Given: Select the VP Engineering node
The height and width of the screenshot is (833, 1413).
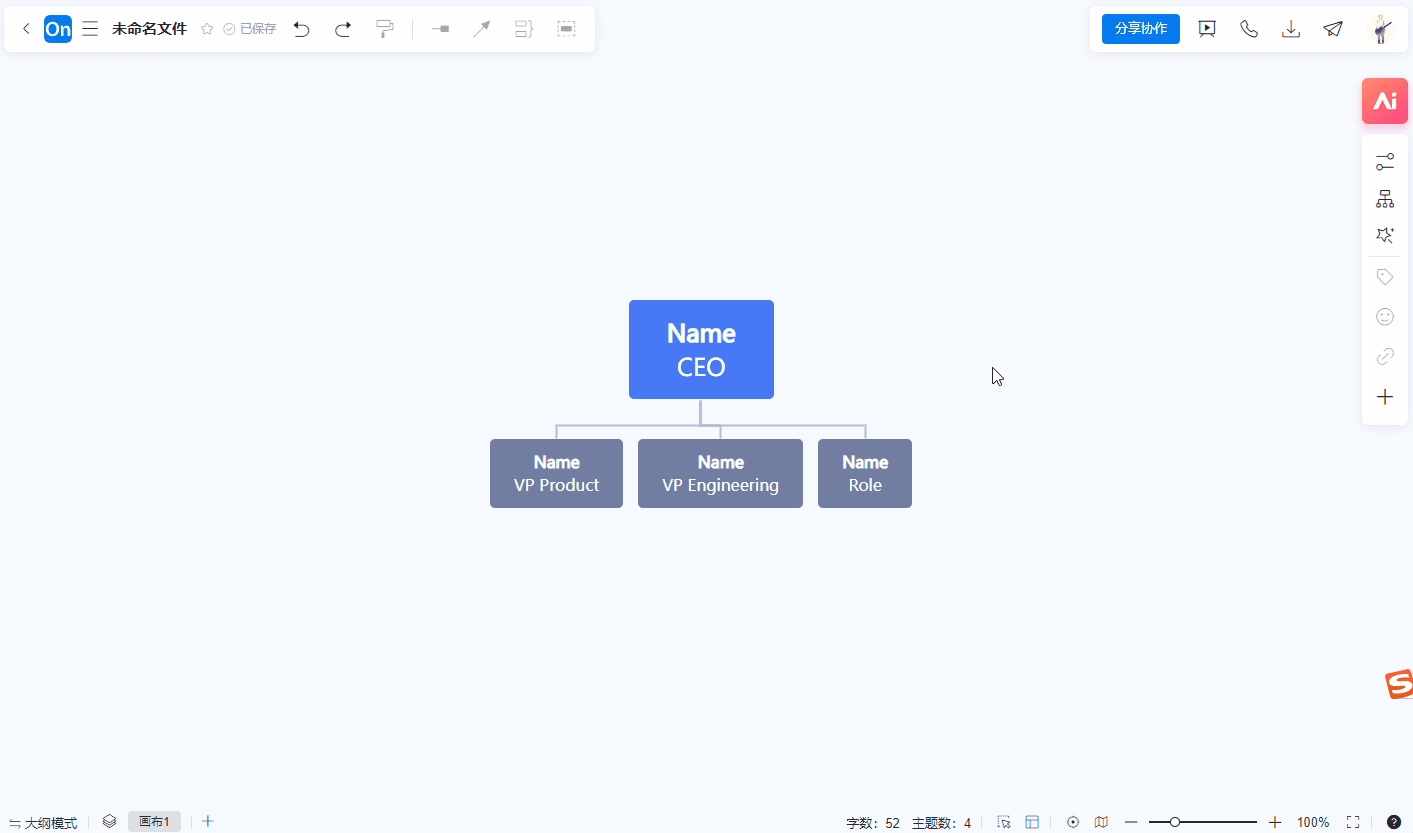Looking at the screenshot, I should tap(720, 473).
